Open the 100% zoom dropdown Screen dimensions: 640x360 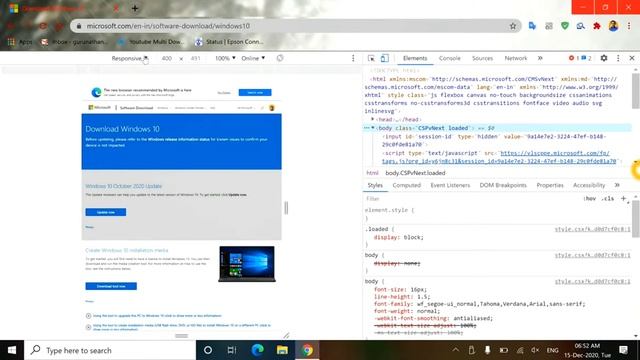(x=225, y=58)
